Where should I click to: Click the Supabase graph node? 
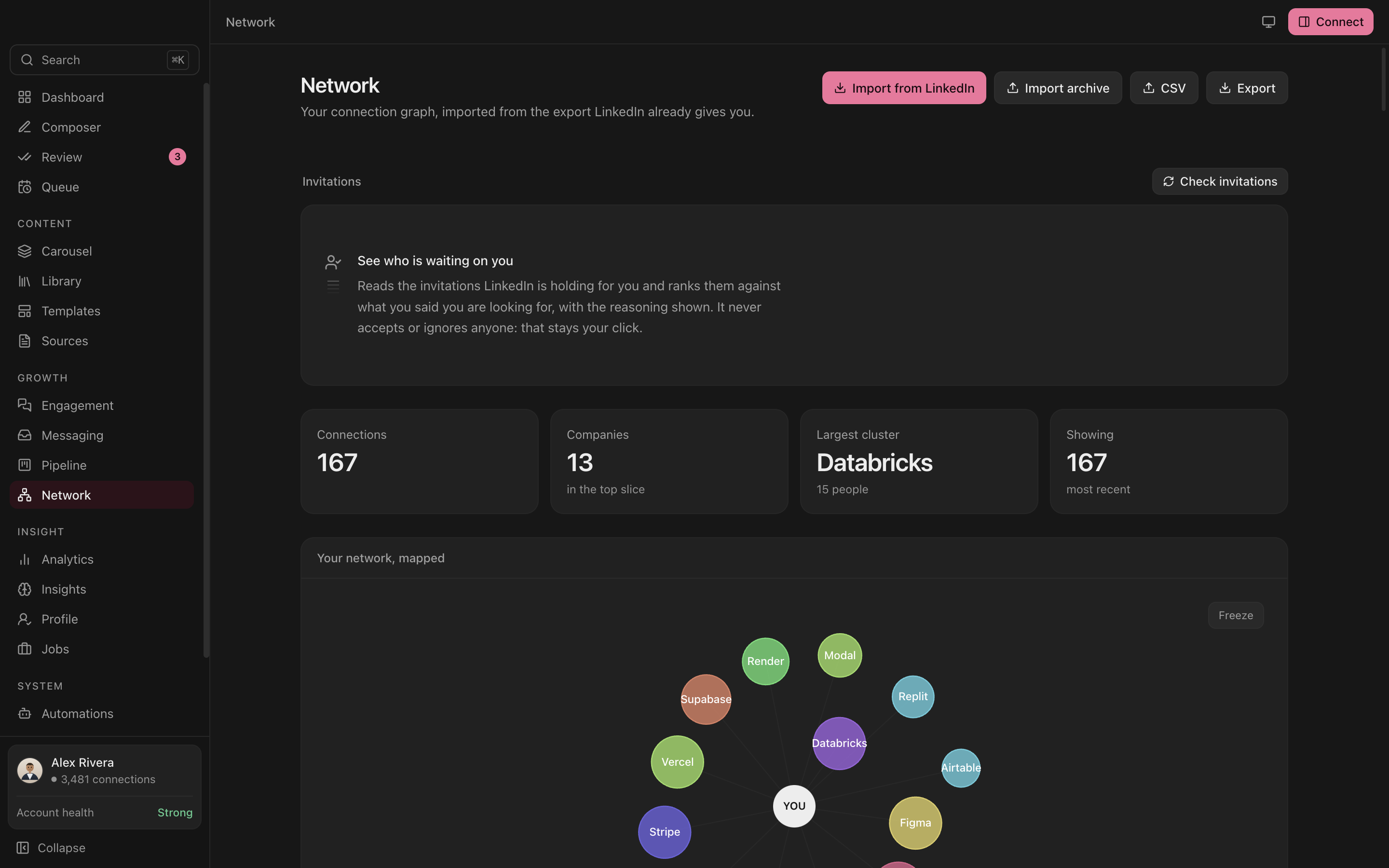click(x=706, y=699)
